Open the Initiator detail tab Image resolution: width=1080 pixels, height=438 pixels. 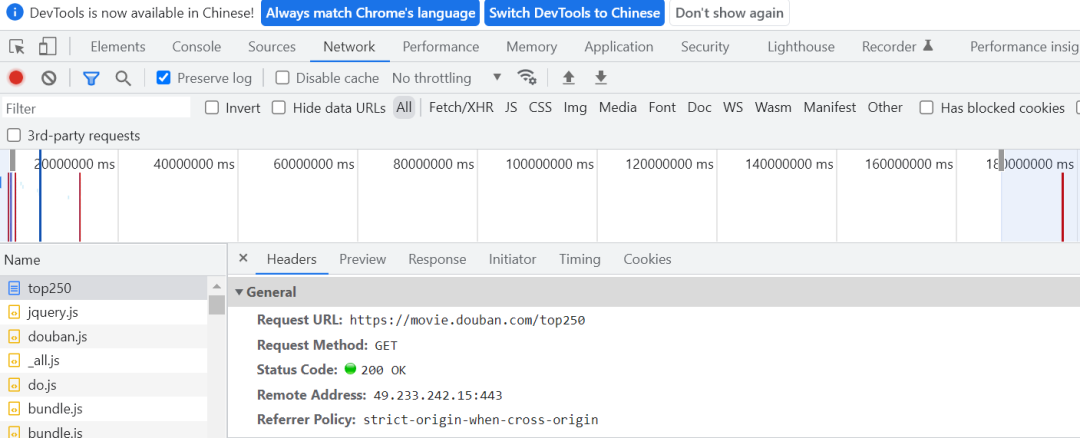512,260
